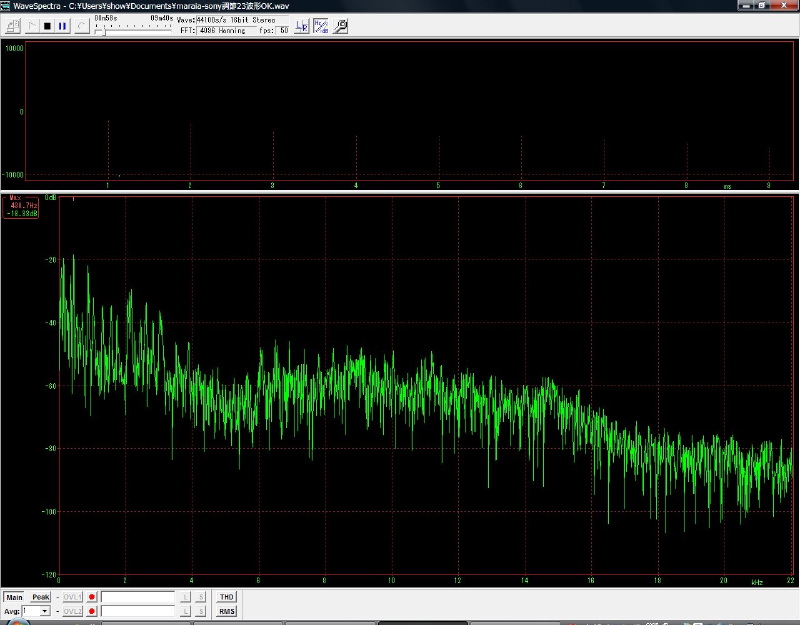Image resolution: width=800 pixels, height=625 pixels.
Task: Enable RMS measurement
Action: [227, 611]
